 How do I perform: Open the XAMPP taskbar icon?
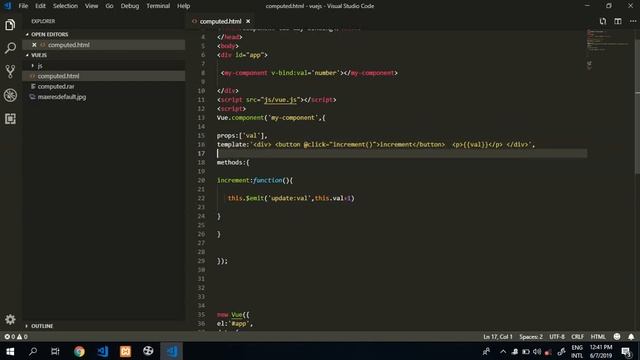click(125, 351)
